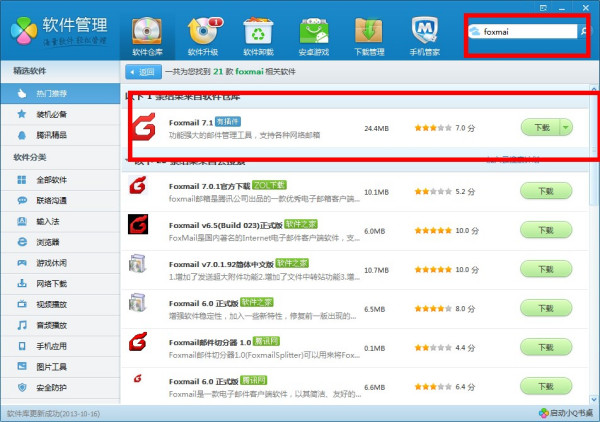Click icon of Foxmail 6.0 with 6.6MB size
This screenshot has height=422, width=600.
(138, 378)
